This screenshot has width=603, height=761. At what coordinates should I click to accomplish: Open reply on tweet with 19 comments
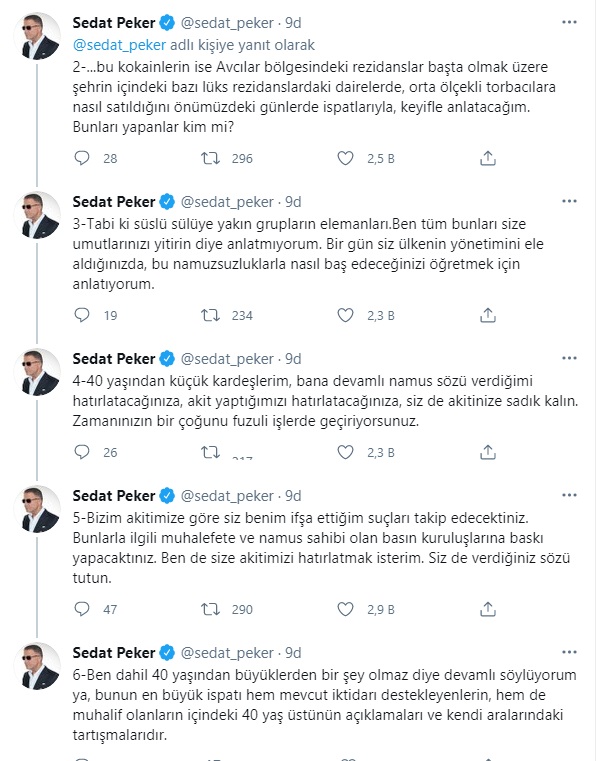click(82, 315)
